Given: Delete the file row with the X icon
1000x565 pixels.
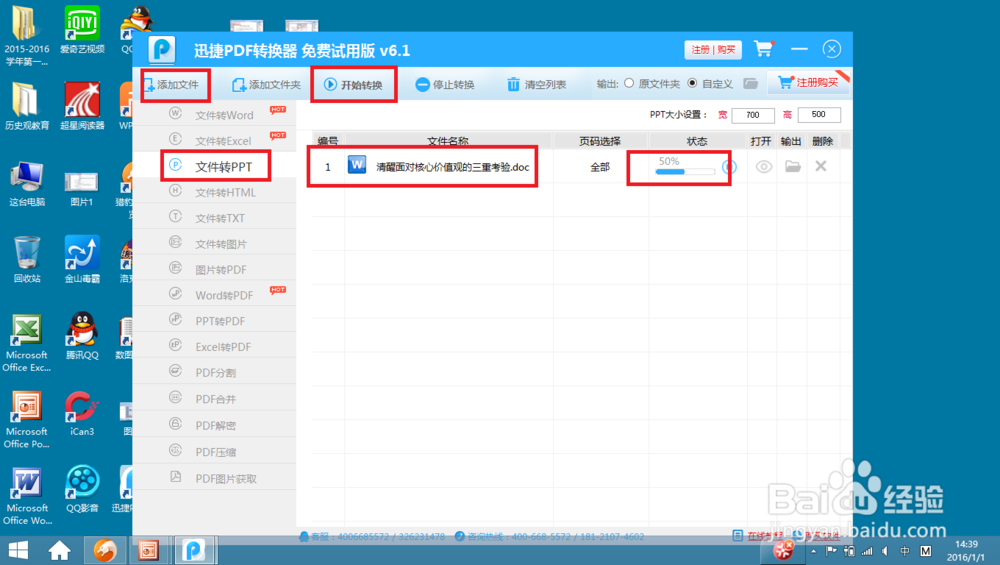Looking at the screenshot, I should pos(821,166).
